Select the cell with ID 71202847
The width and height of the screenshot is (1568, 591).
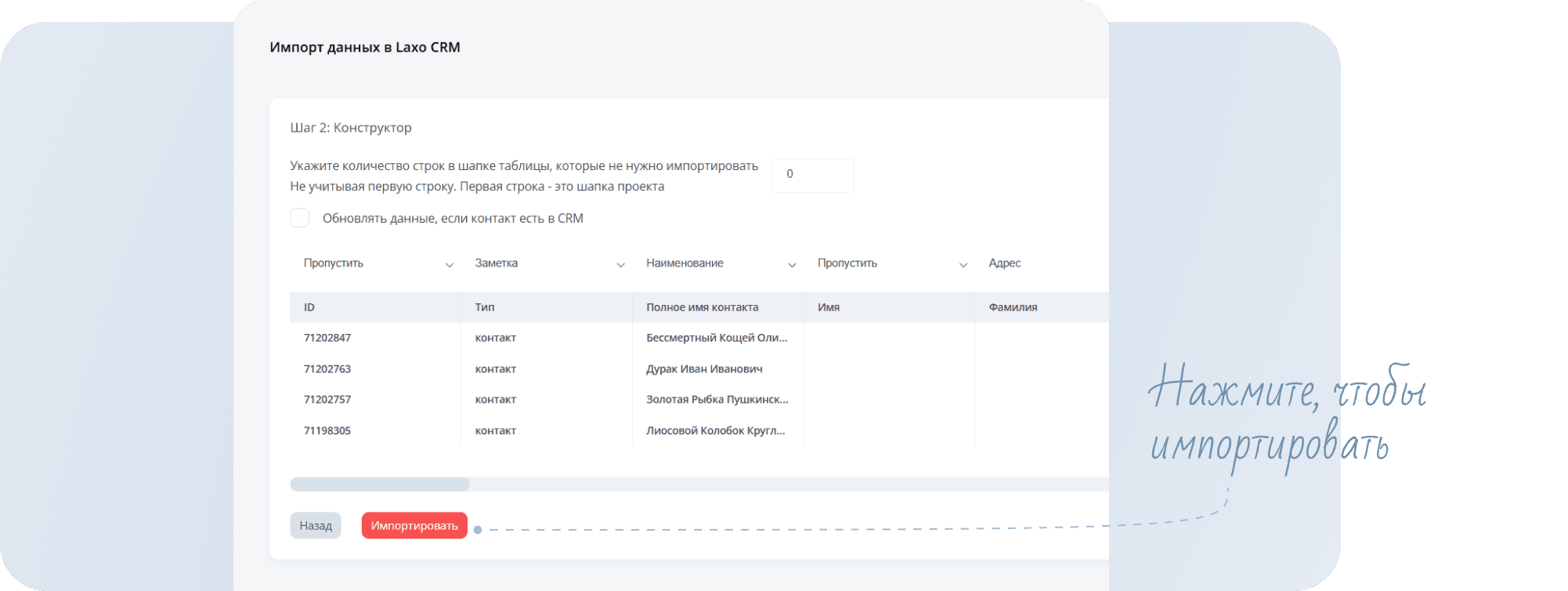tap(327, 338)
